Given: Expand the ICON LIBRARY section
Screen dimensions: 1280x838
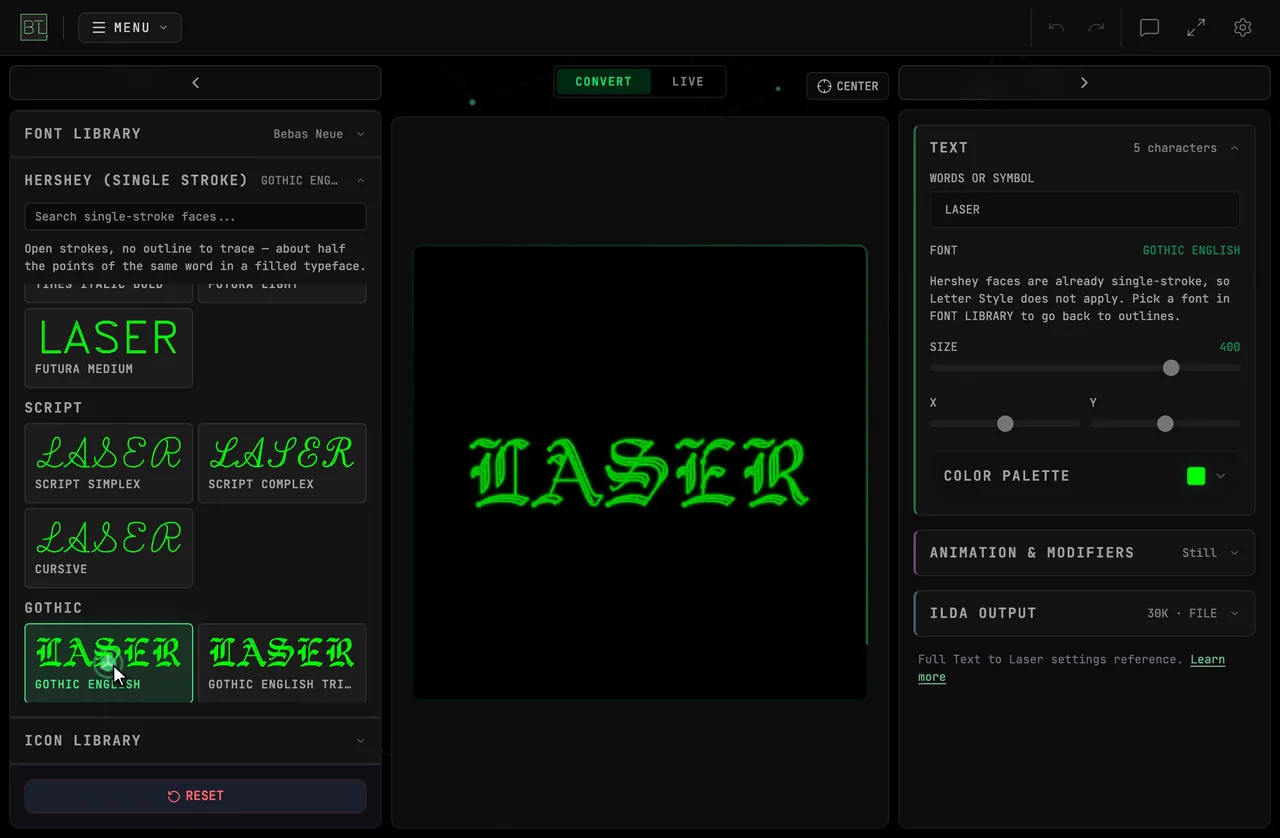Looking at the screenshot, I should [x=195, y=741].
